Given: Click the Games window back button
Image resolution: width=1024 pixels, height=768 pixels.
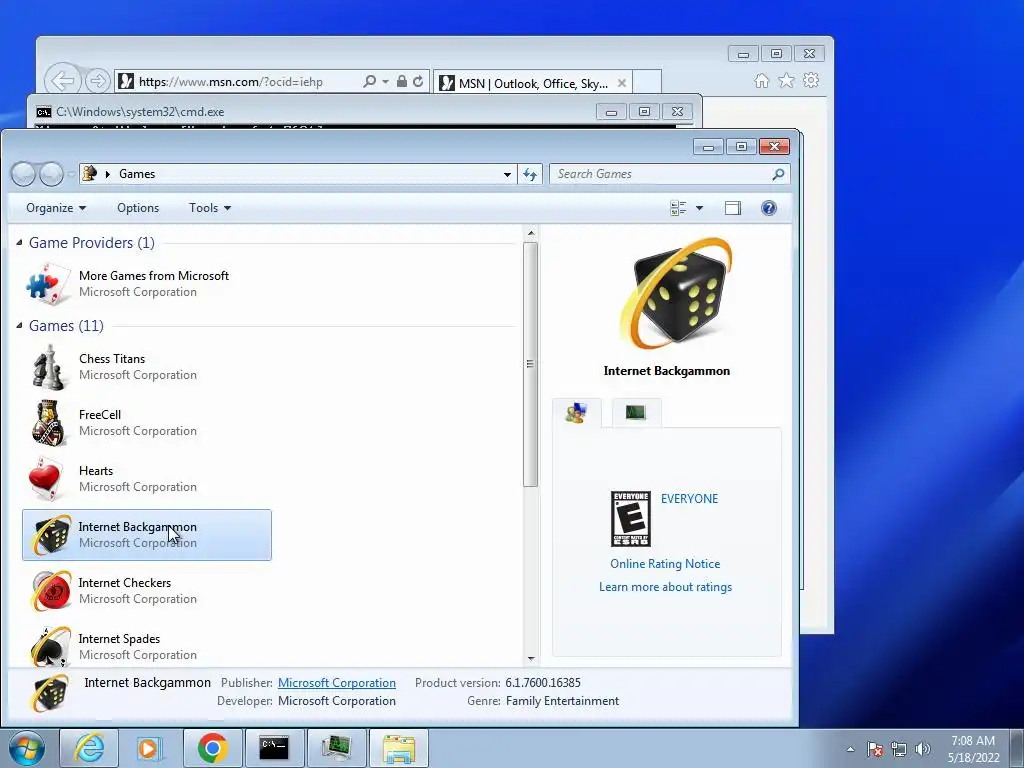Looking at the screenshot, I should tap(24, 174).
